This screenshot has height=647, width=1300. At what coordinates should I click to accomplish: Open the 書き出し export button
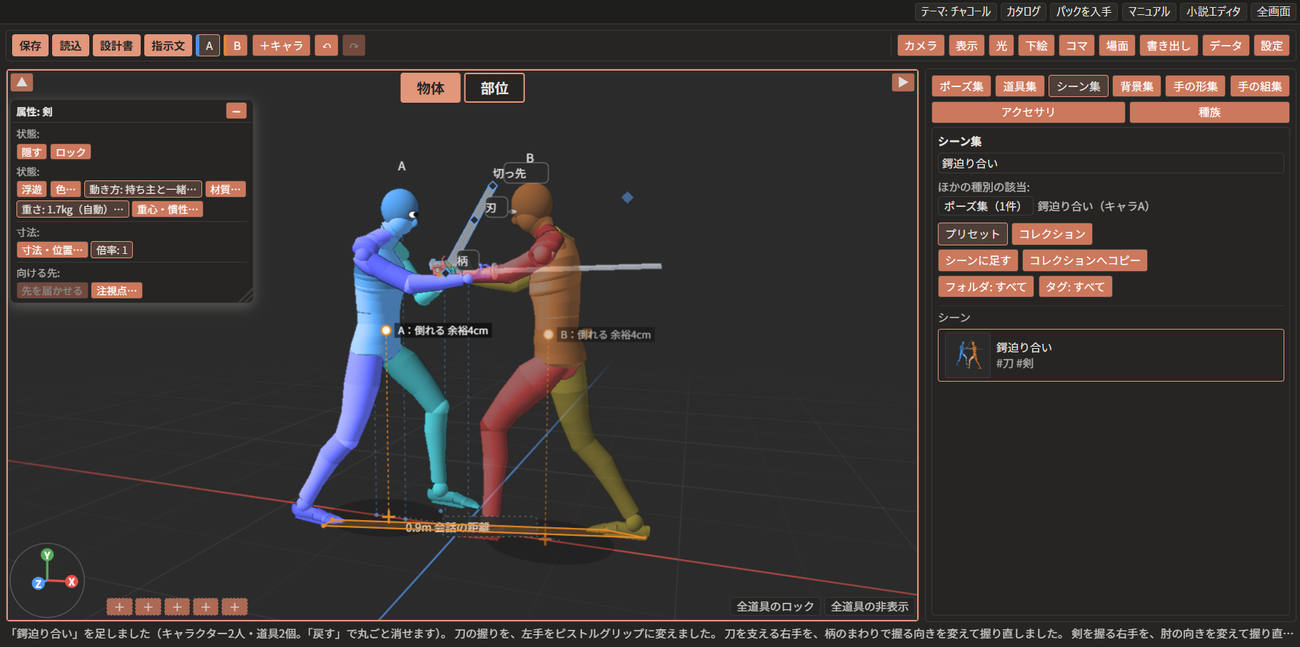pos(1168,46)
